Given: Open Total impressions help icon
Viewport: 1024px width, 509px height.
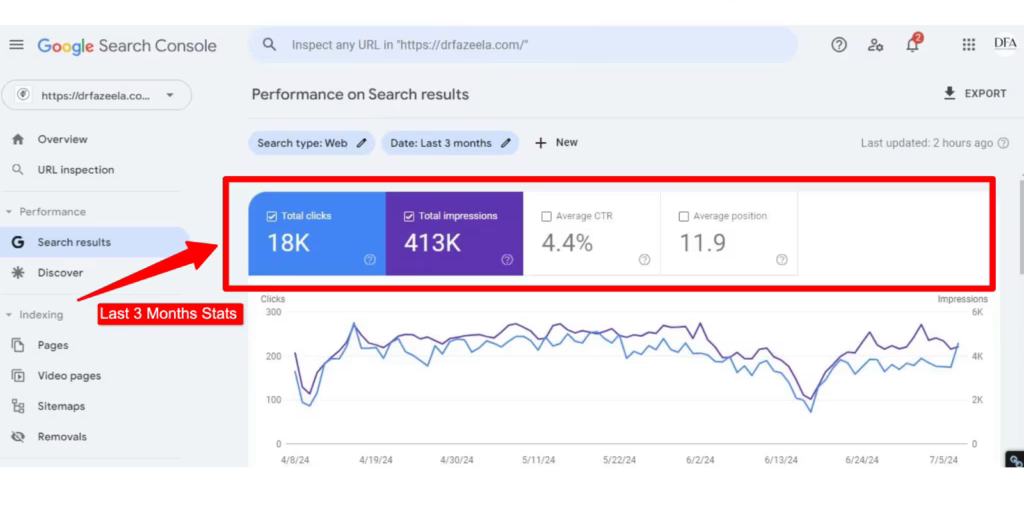Looking at the screenshot, I should pos(507,259).
